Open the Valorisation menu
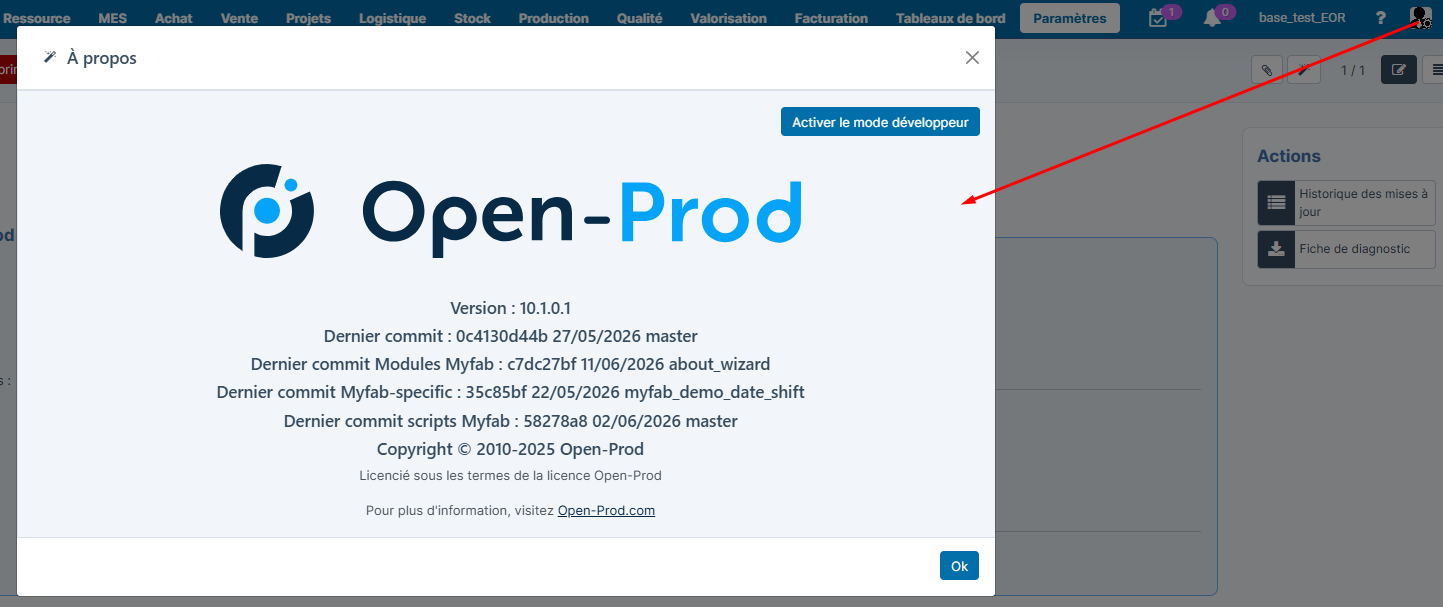Viewport: 1443px width, 607px height. [729, 18]
